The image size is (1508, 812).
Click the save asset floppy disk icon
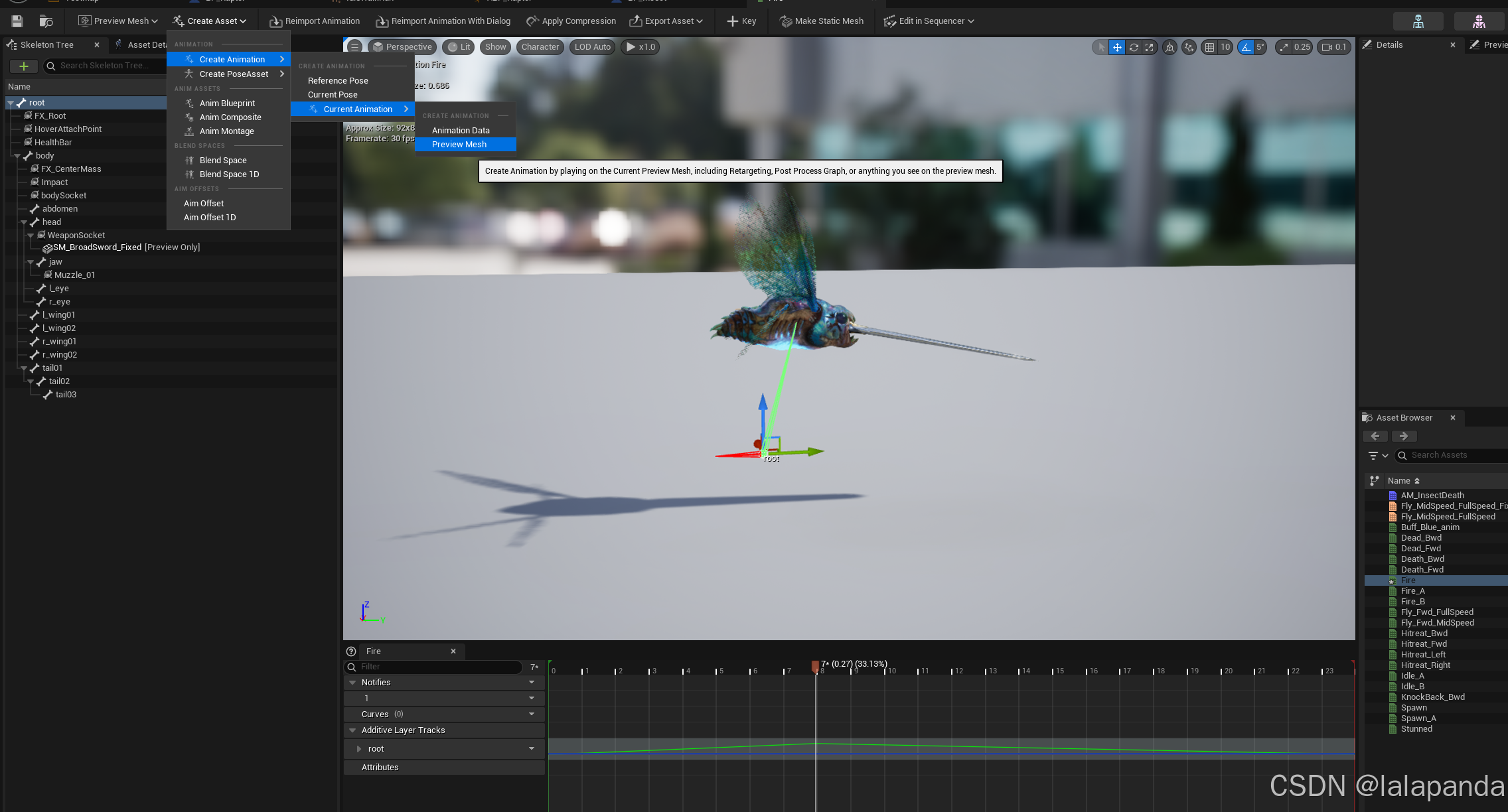click(x=17, y=21)
